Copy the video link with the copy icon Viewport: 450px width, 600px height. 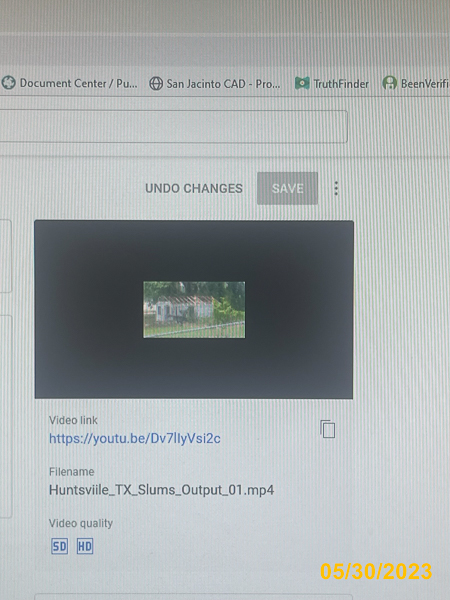pyautogui.click(x=328, y=429)
